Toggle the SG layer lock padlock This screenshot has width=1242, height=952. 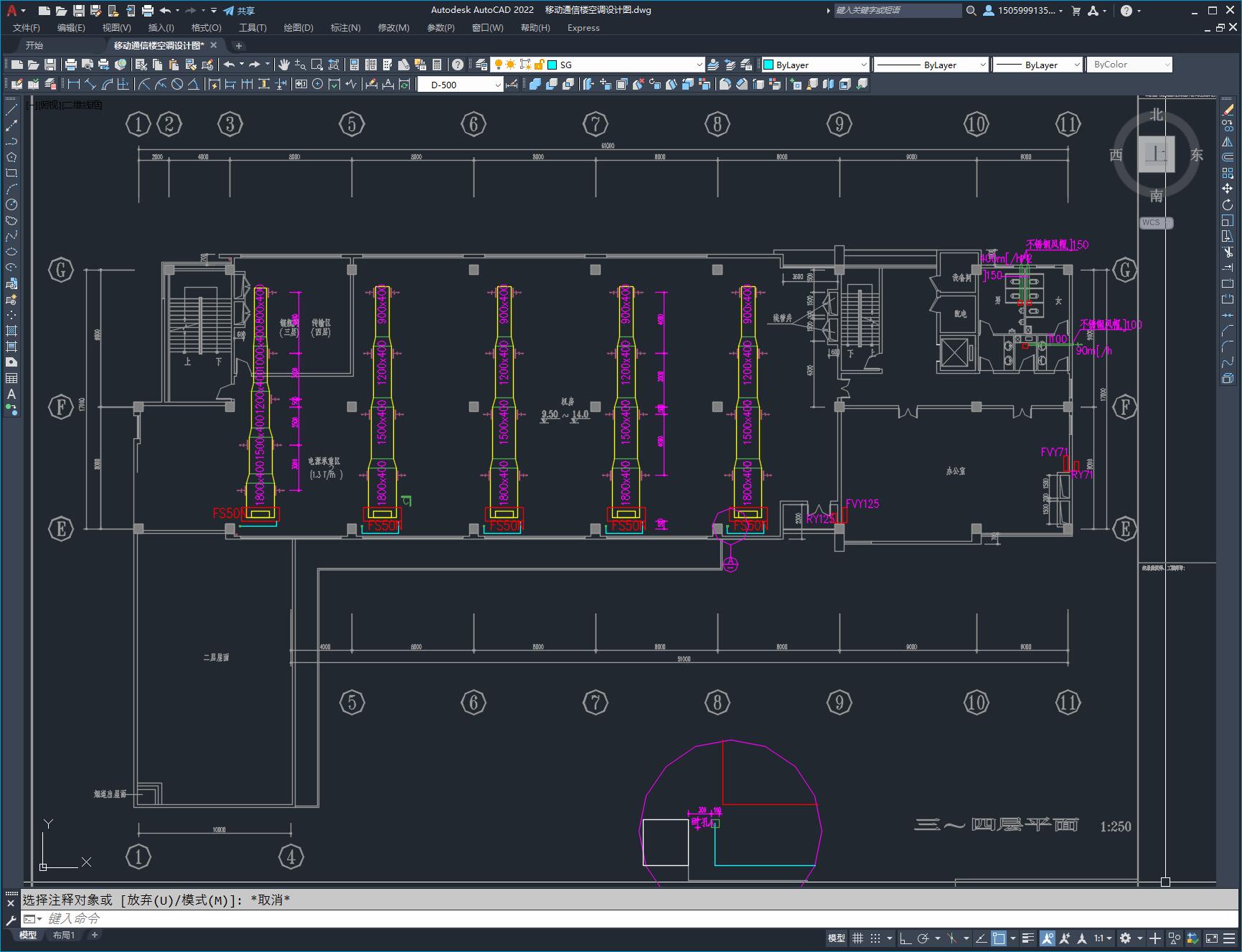tap(540, 65)
